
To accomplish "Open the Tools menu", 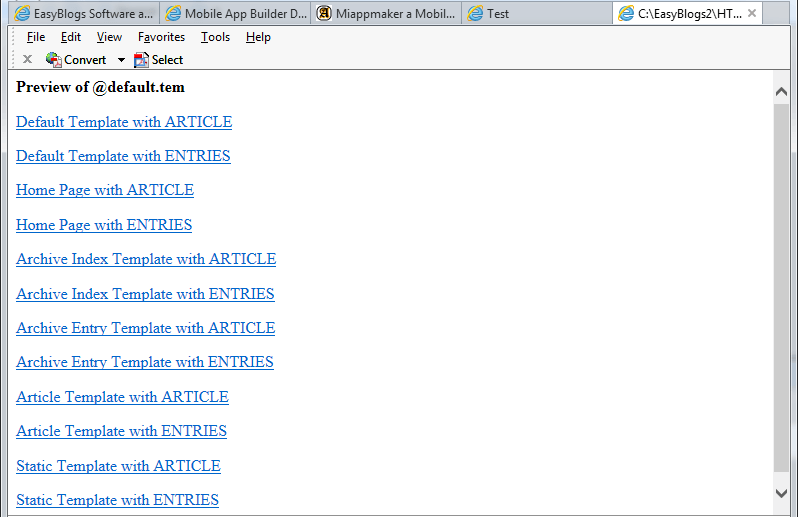I will (215, 37).
